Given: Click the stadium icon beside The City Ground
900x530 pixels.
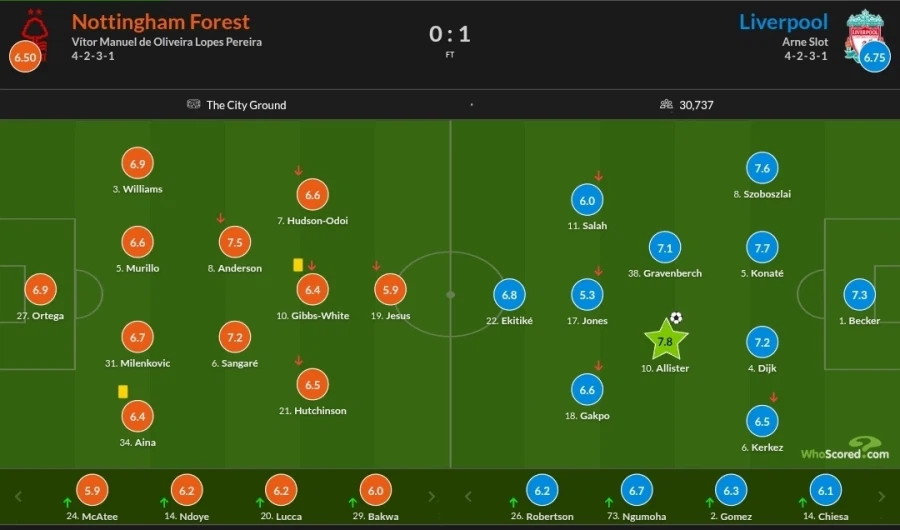Looking at the screenshot, I should point(193,104).
